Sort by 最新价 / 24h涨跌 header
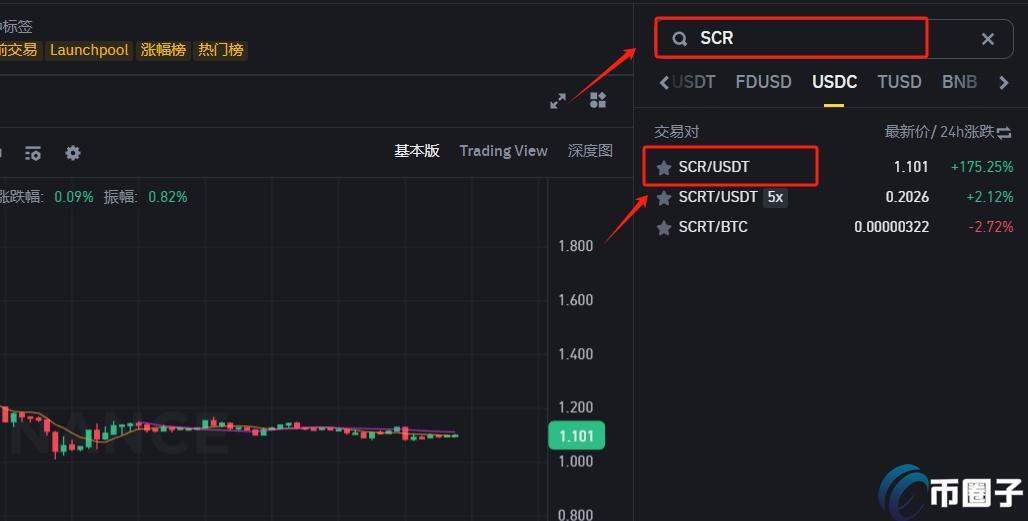1028x521 pixels. 939,132
